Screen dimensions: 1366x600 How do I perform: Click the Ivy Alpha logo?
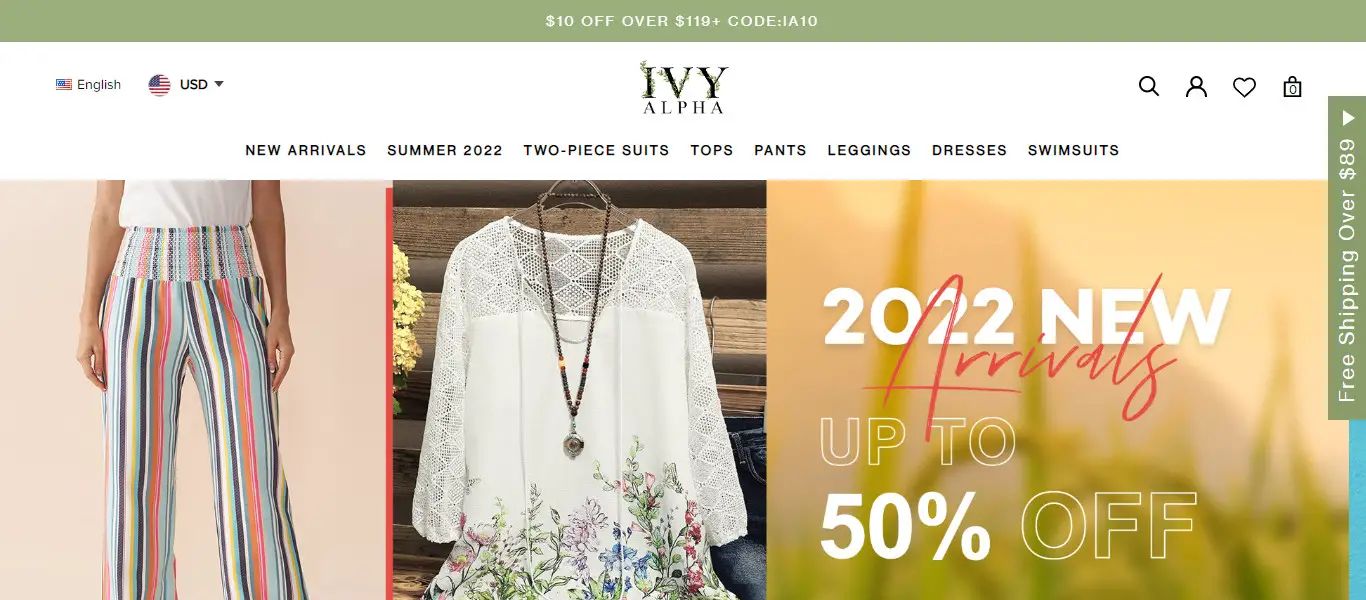click(x=684, y=87)
